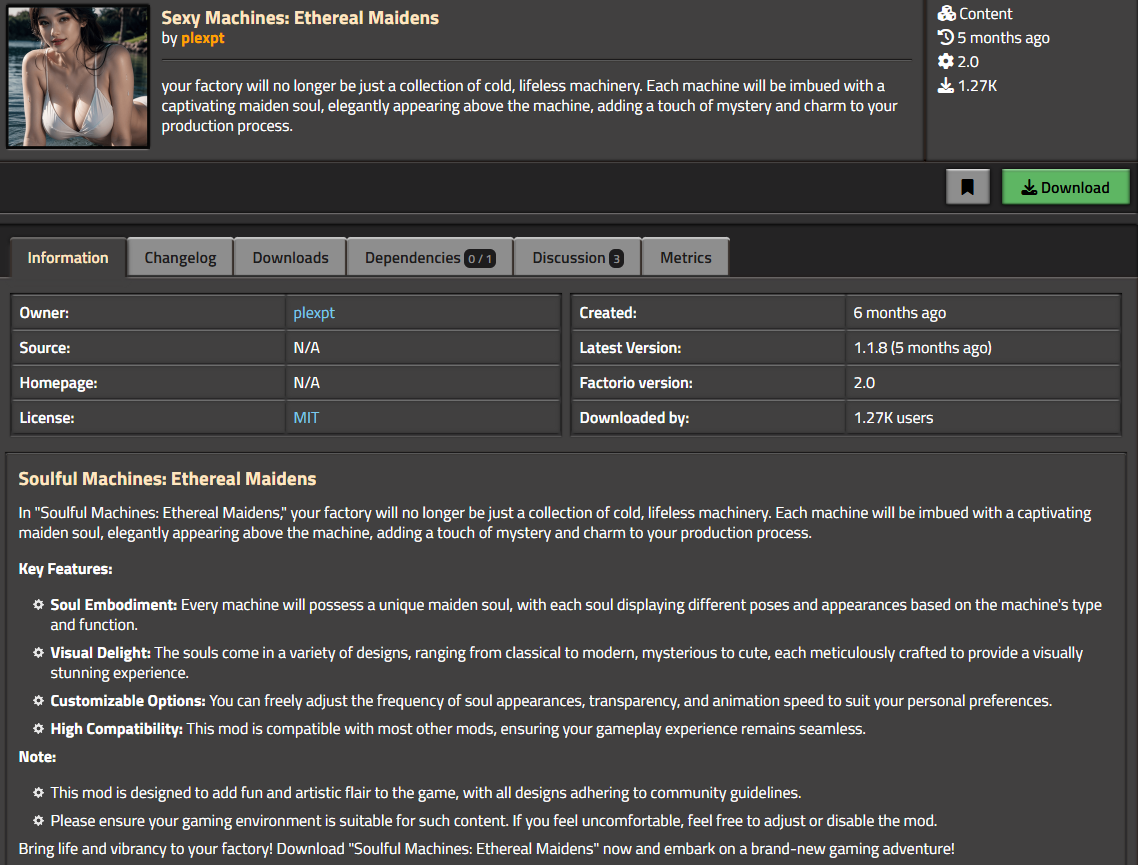Click the Content category cubes icon
Image resolution: width=1138 pixels, height=865 pixels.
click(x=946, y=13)
